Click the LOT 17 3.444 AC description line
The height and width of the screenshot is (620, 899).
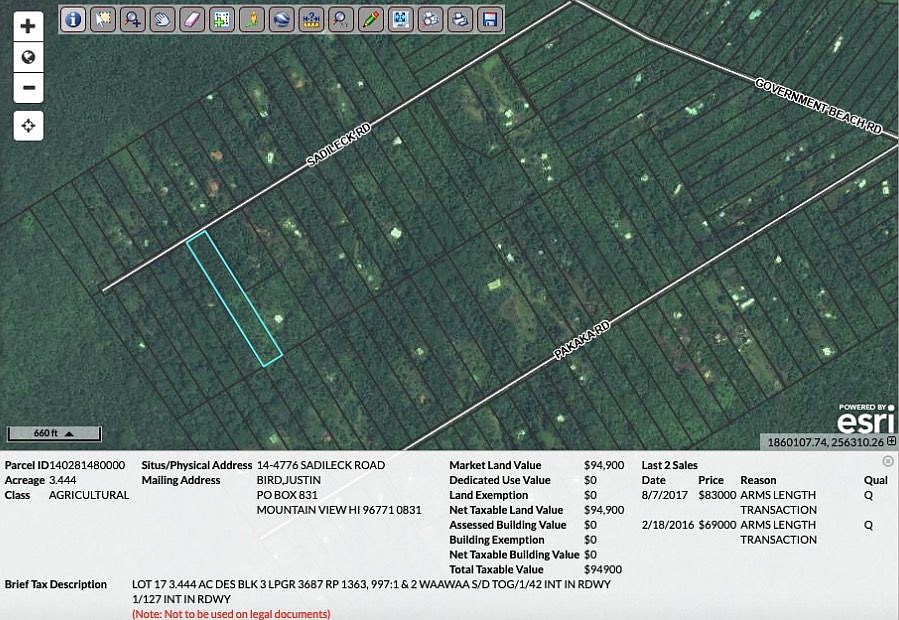[x=371, y=584]
